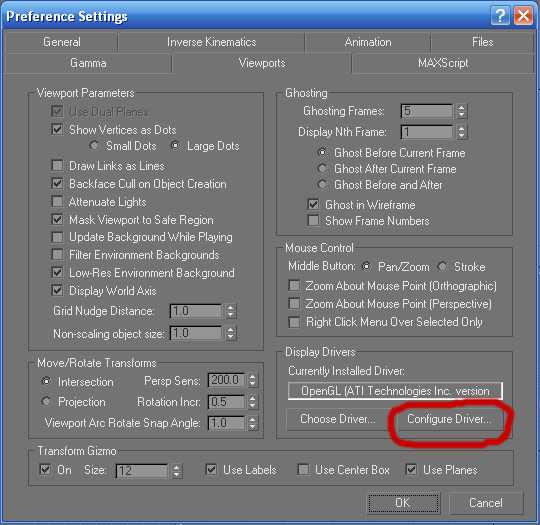Select the Viewports tab

point(262,63)
